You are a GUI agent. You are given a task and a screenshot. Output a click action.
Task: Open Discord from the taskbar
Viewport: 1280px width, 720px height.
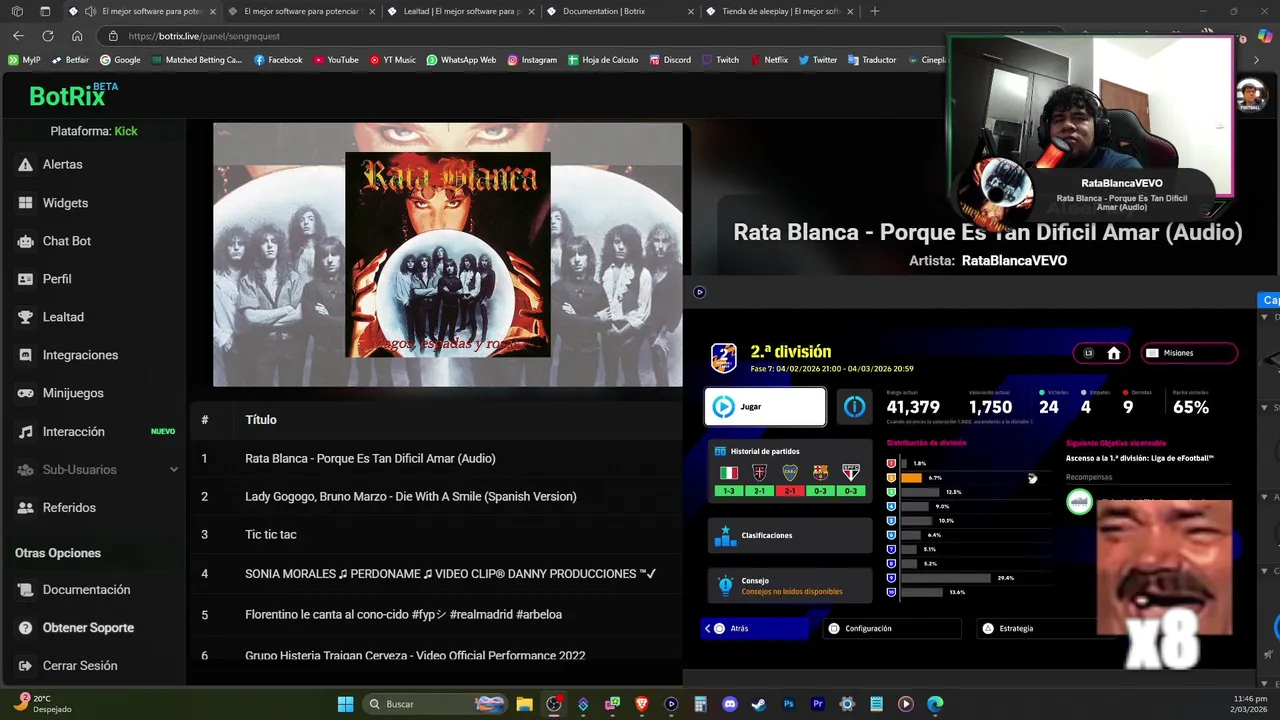pos(730,704)
